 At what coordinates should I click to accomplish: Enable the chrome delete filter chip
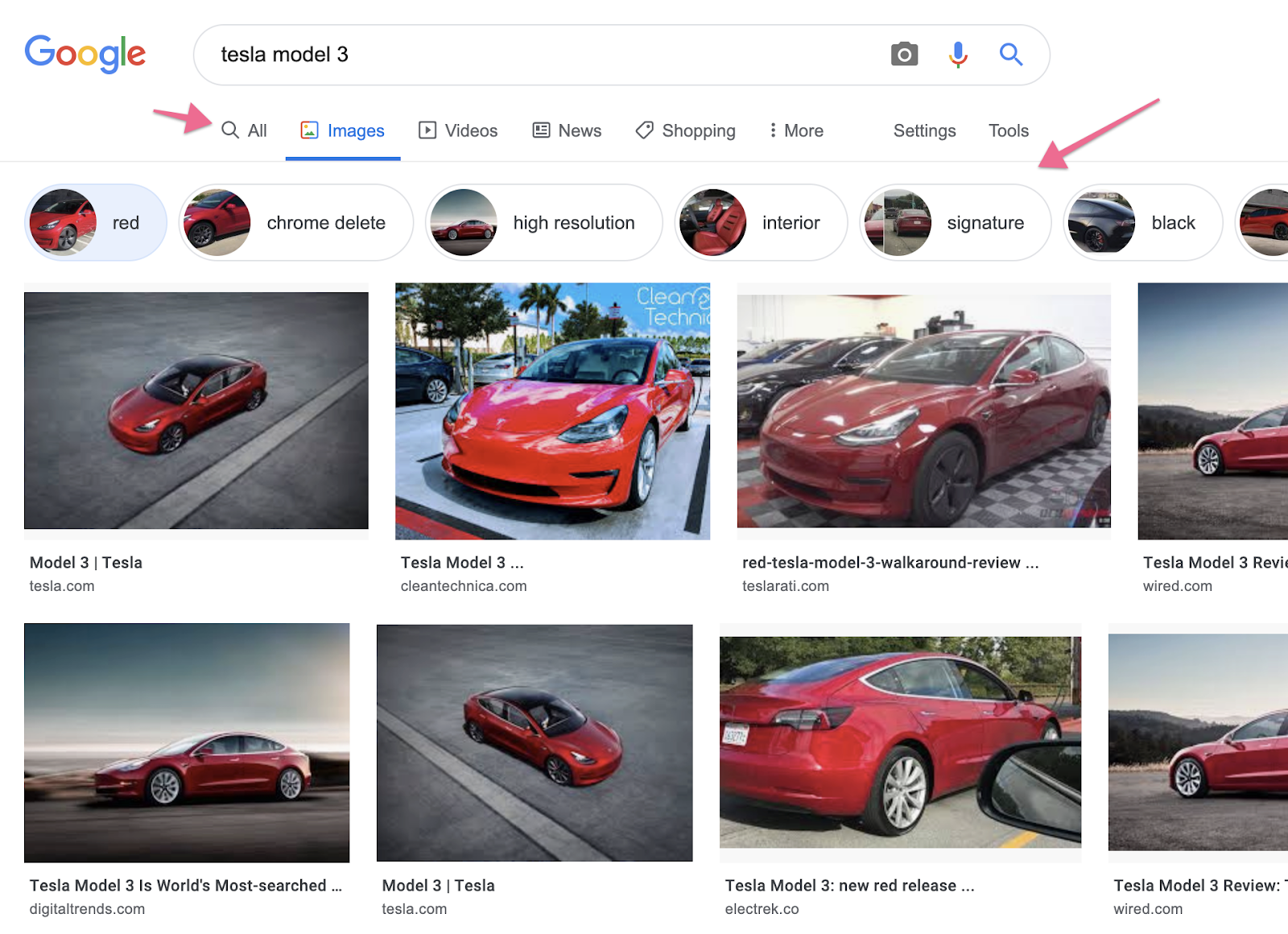[296, 223]
